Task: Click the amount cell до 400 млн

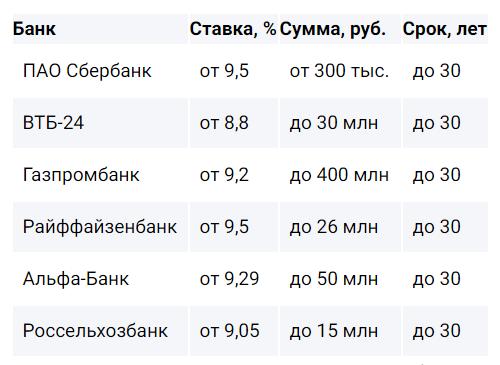Action: 340,175
